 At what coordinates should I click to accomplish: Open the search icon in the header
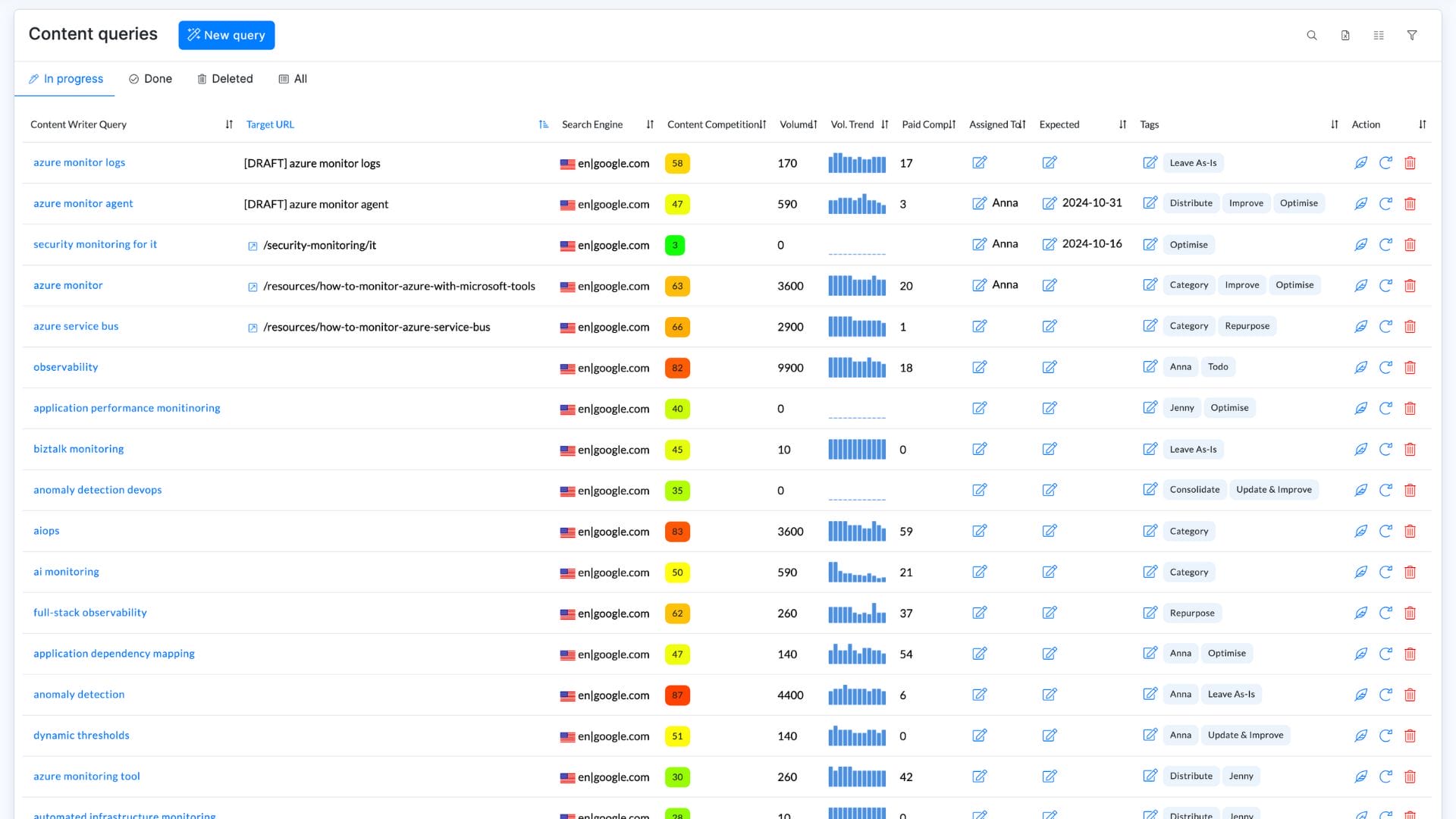click(x=1312, y=36)
